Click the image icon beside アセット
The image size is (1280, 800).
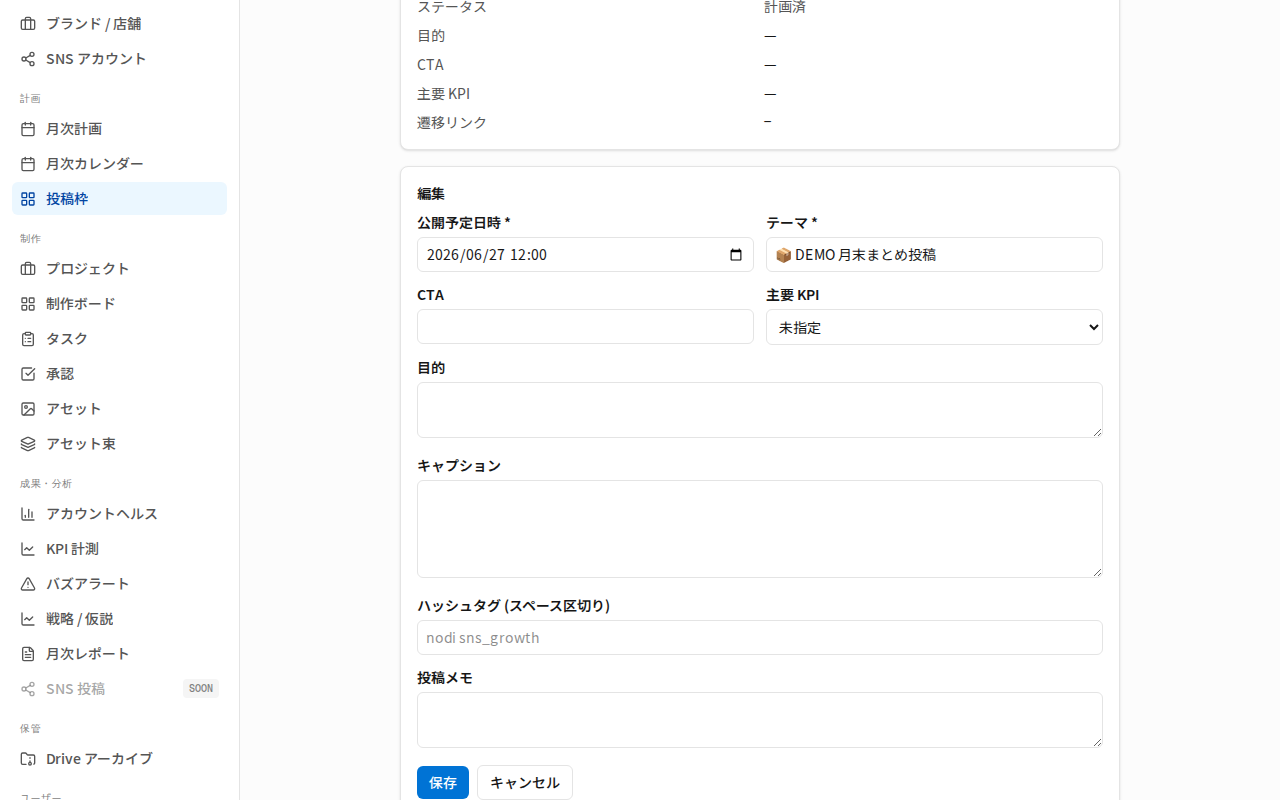point(28,409)
